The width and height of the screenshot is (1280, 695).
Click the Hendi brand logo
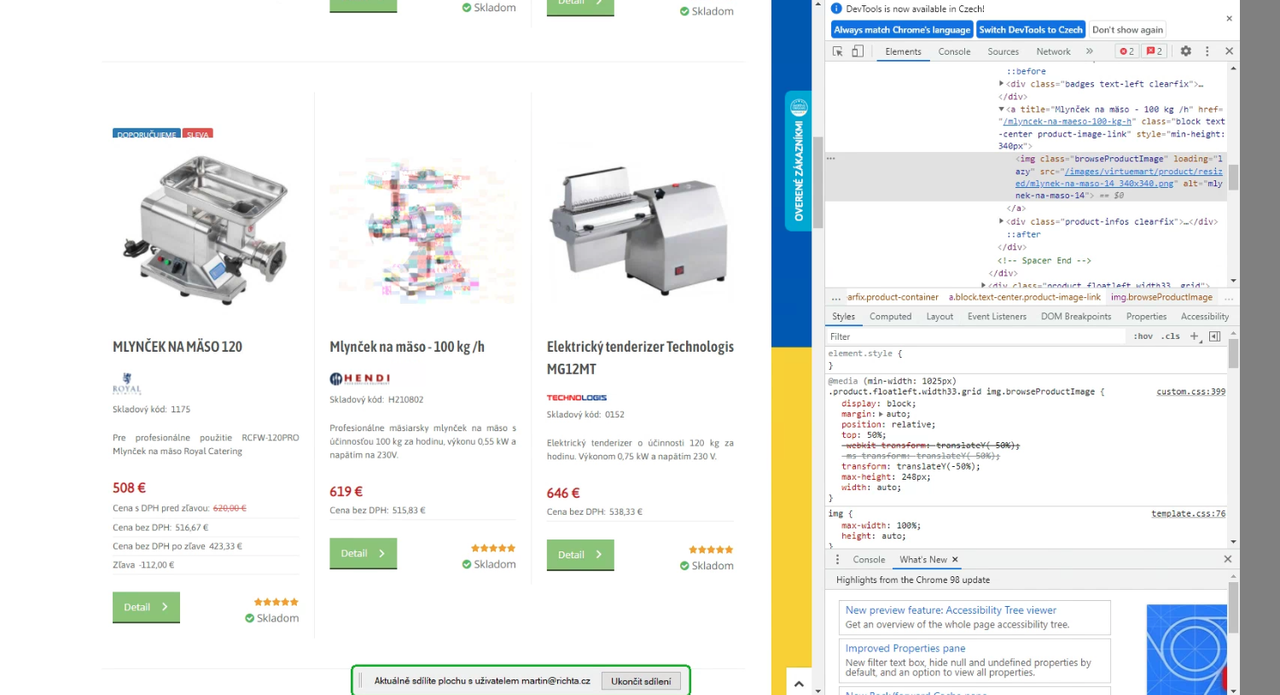(x=360, y=378)
